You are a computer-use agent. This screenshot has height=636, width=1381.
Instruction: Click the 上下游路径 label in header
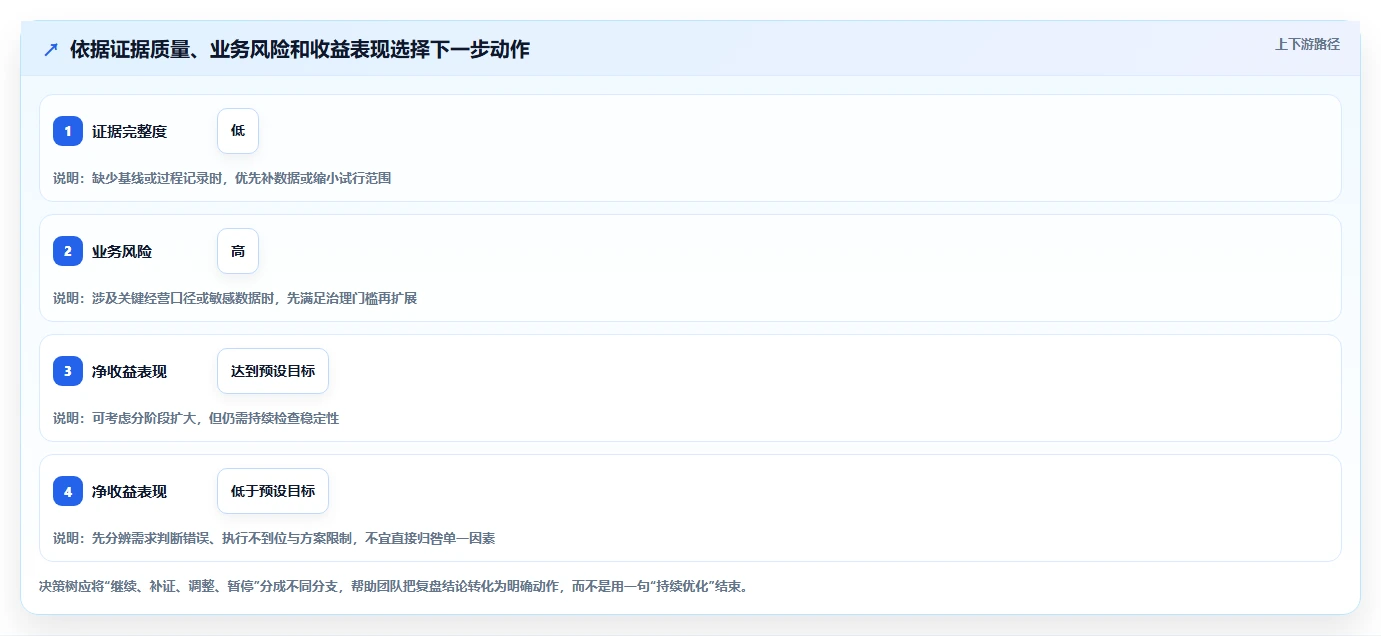(x=1307, y=44)
